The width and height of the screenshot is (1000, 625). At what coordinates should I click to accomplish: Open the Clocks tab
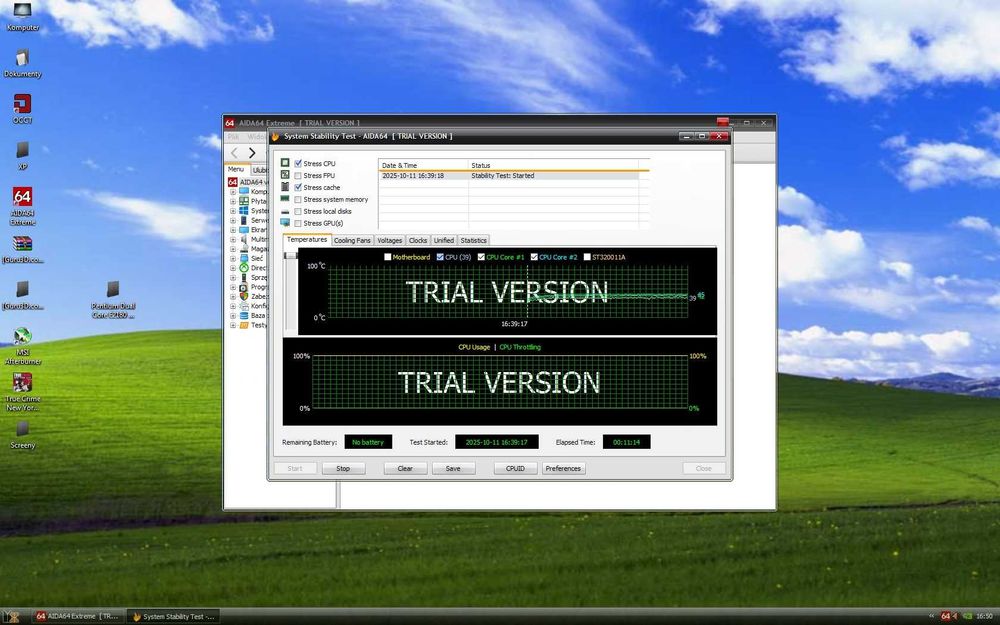(x=418, y=240)
